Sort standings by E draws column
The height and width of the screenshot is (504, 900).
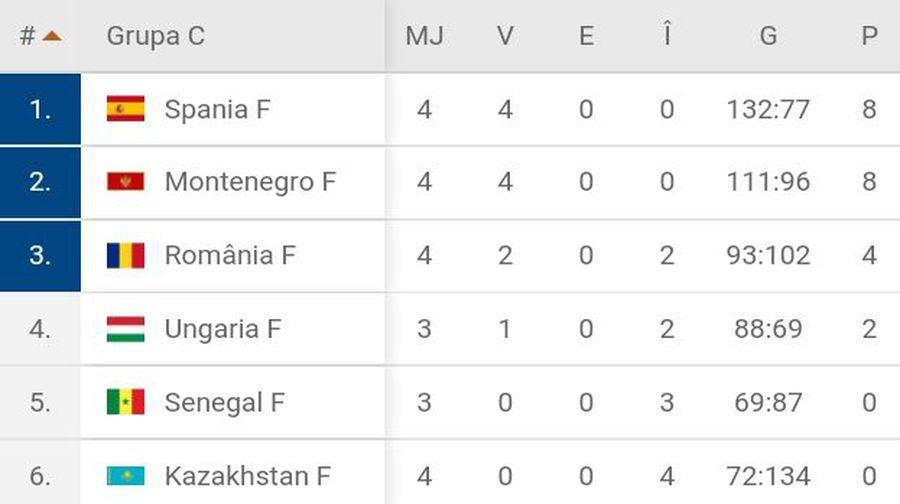(x=586, y=36)
